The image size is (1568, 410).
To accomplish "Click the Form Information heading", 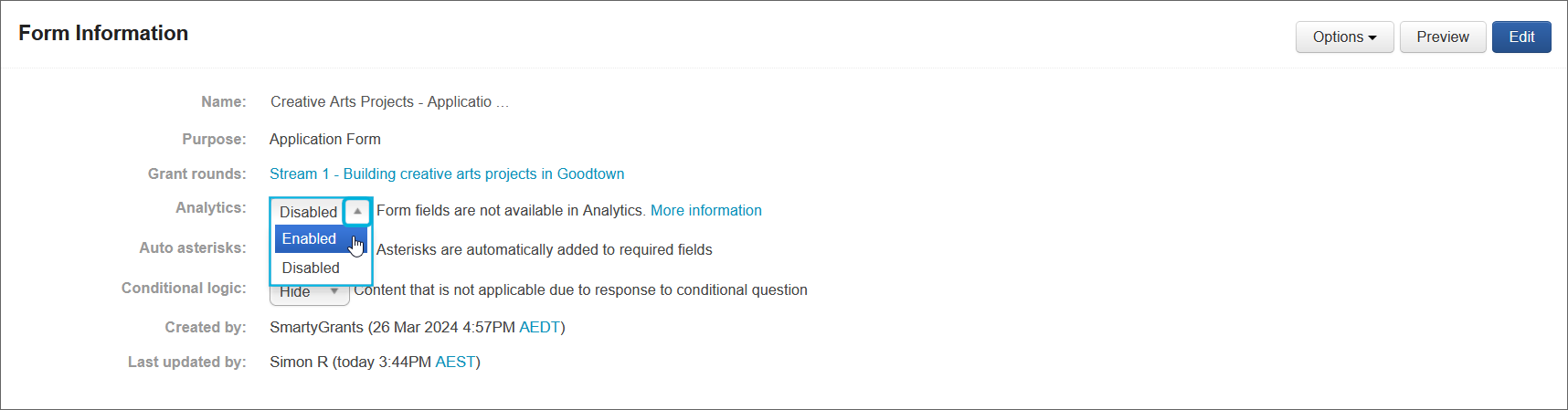I will click(x=103, y=33).
